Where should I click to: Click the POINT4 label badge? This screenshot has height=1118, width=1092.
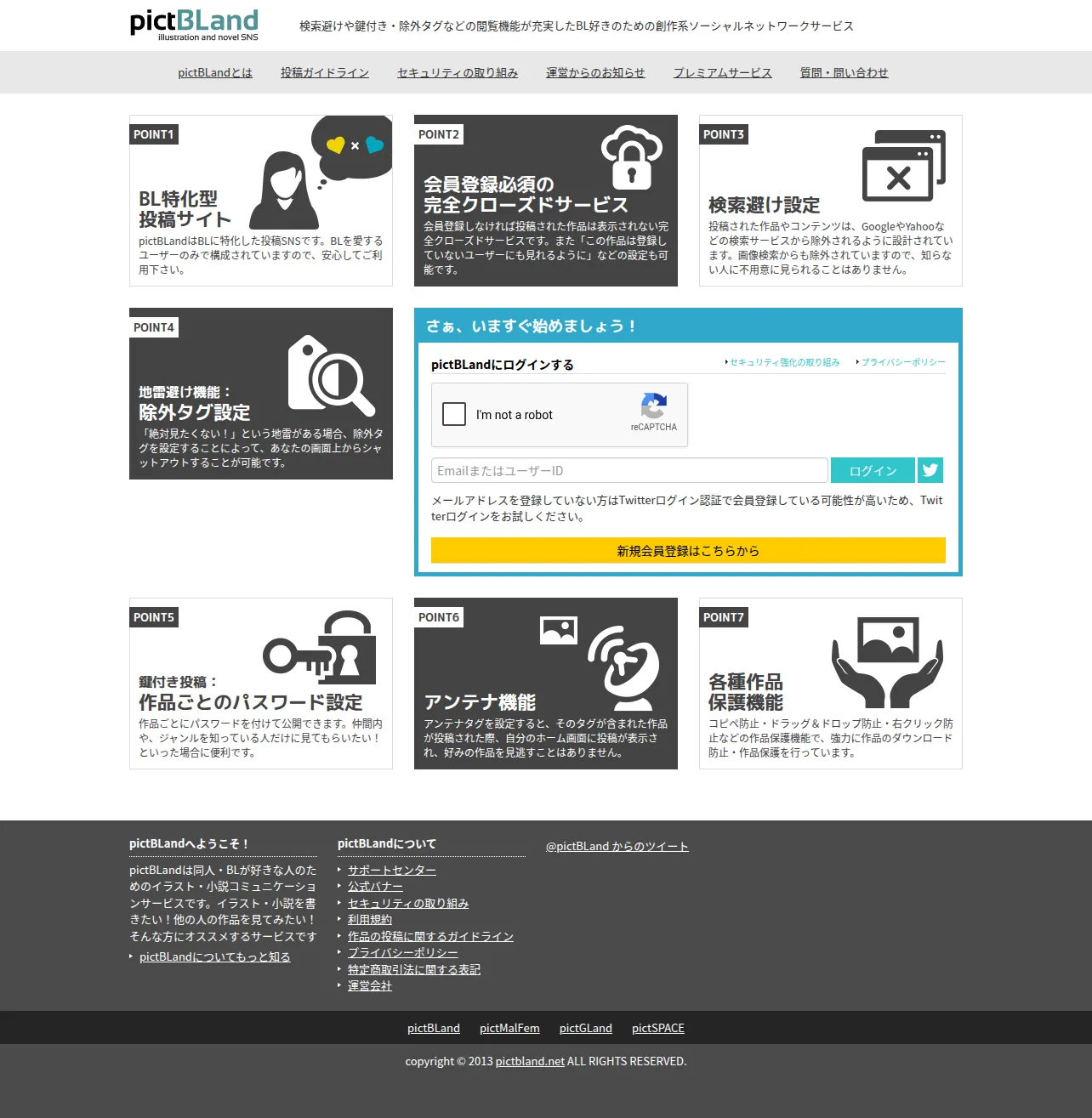point(154,327)
